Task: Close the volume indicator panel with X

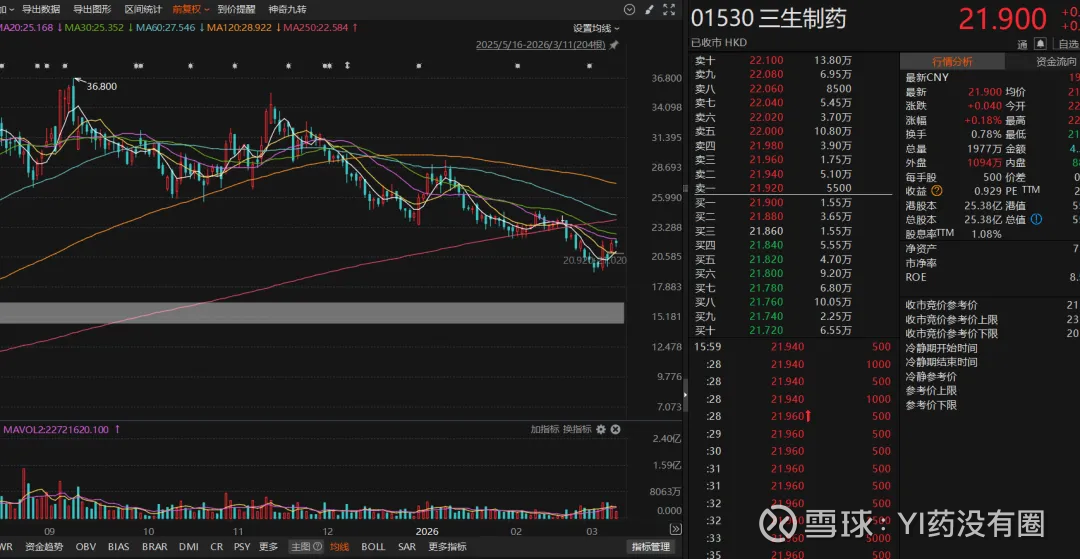Action: click(x=616, y=429)
